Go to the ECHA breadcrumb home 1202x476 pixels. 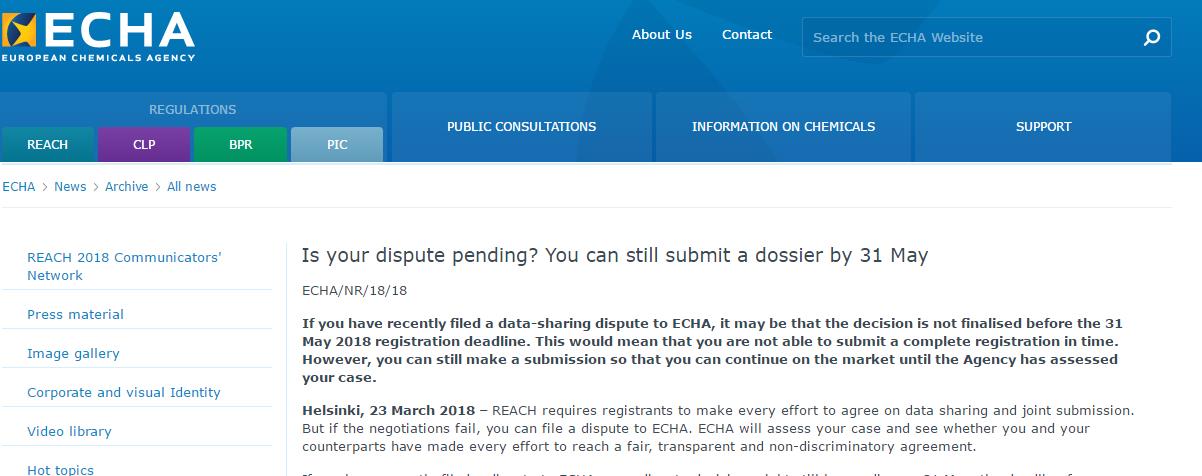pos(19,187)
